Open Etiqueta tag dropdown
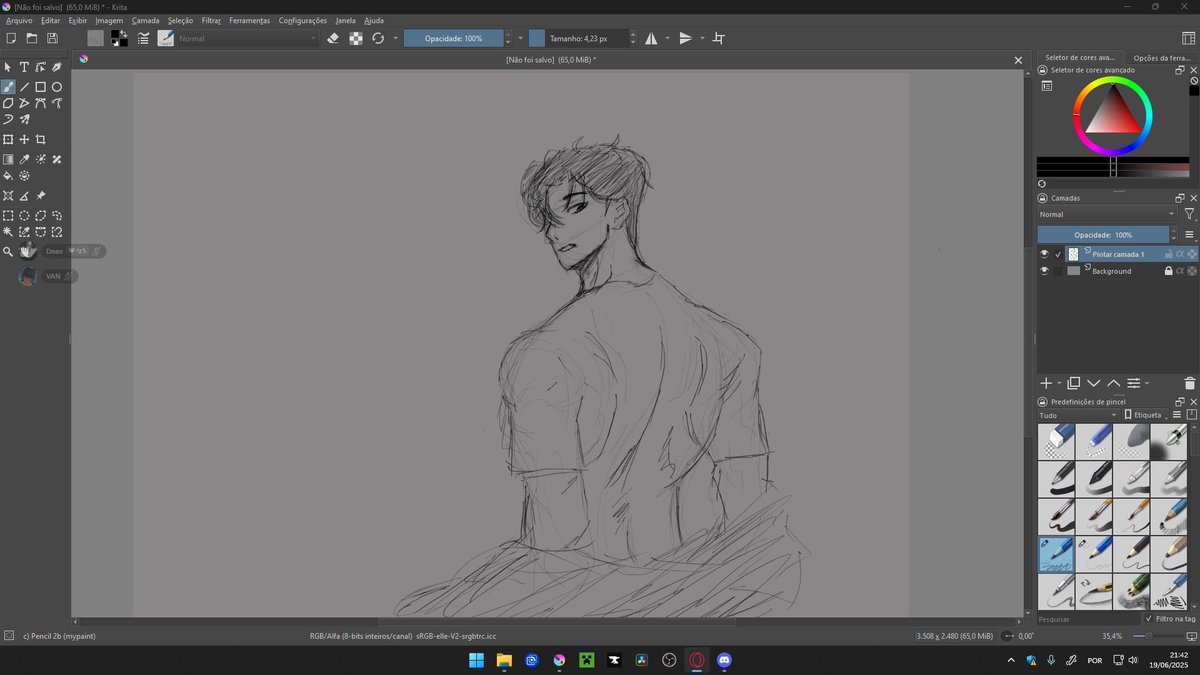The height and width of the screenshot is (675, 1200). 1145,414
